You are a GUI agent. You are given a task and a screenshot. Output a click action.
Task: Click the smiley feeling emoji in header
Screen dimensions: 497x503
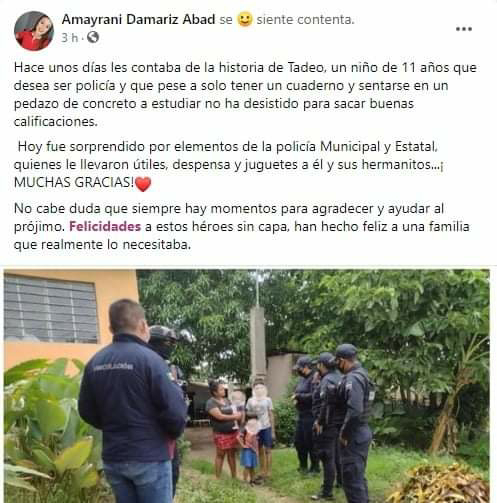244,19
